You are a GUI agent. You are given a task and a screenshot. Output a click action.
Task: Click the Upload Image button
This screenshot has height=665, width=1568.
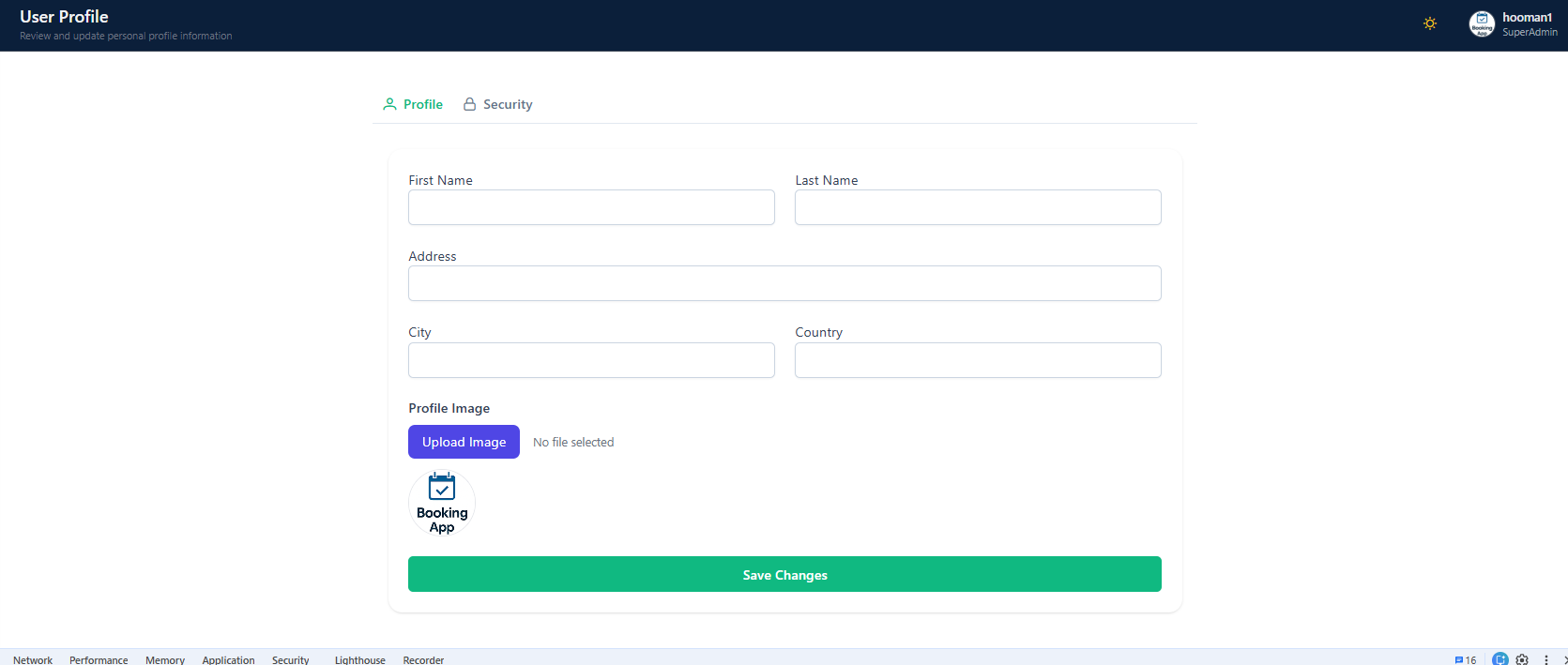click(x=464, y=442)
